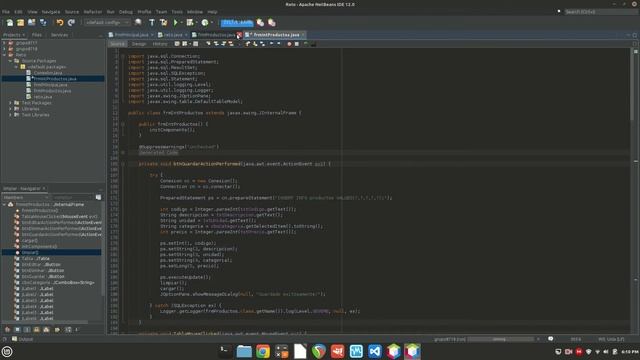Open the Debug menu
The width and height of the screenshot is (640, 360).
[x=126, y=12]
